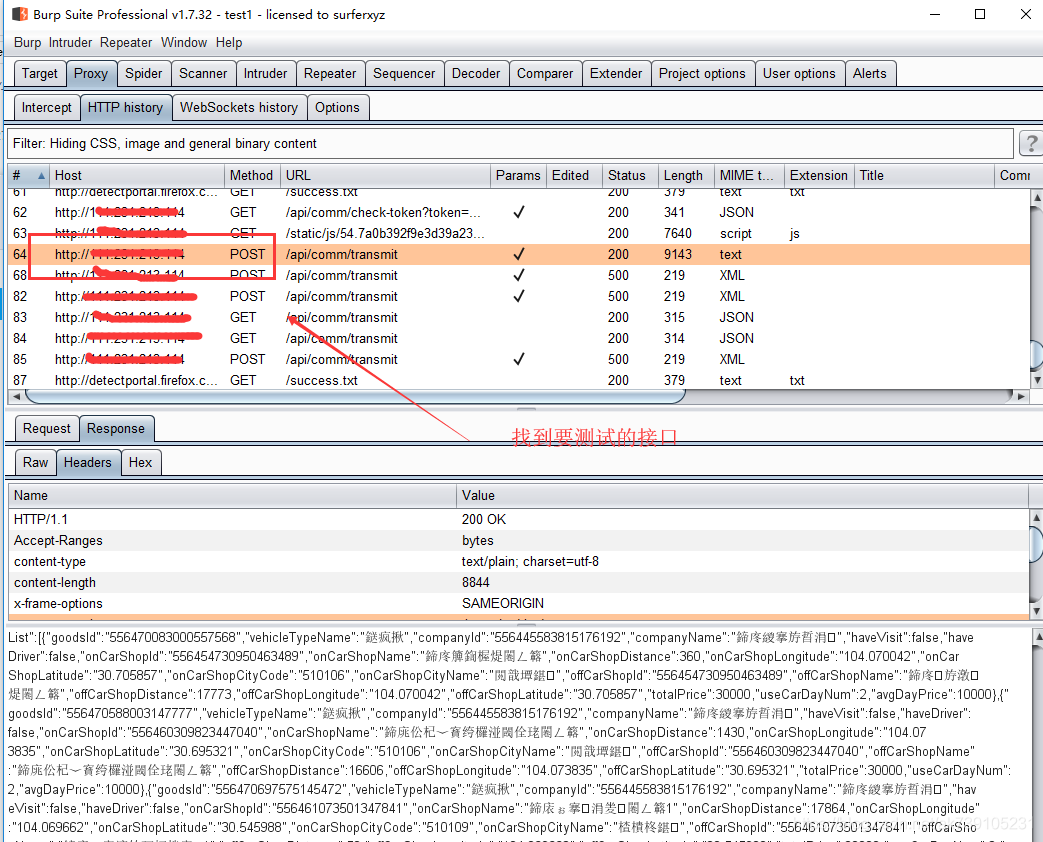Open the filter help question-mark button
1043x842 pixels.
(1030, 143)
